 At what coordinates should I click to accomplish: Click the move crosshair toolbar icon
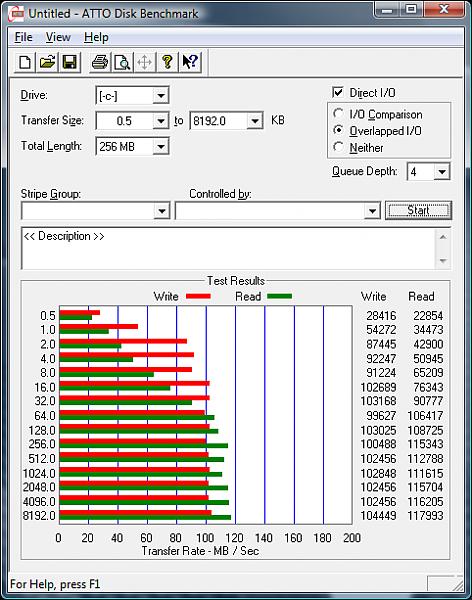(144, 62)
